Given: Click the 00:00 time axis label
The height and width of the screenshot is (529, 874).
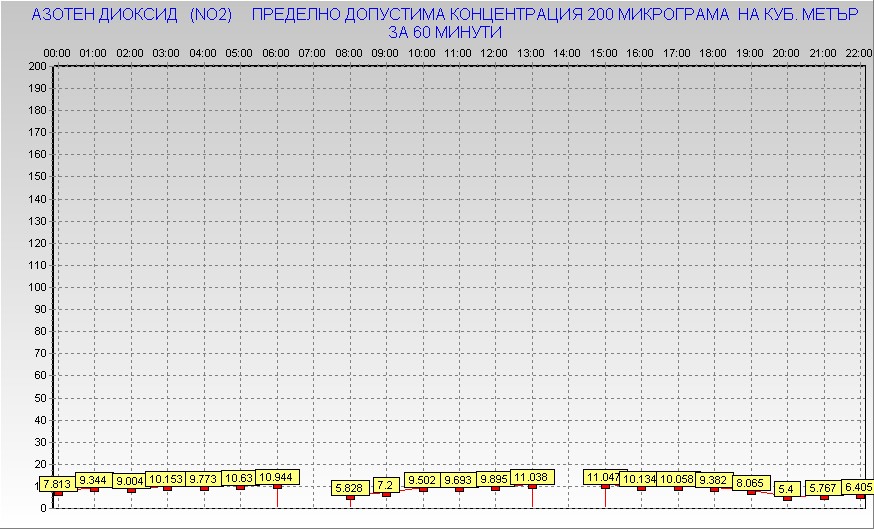Looking at the screenshot, I should point(57,52).
